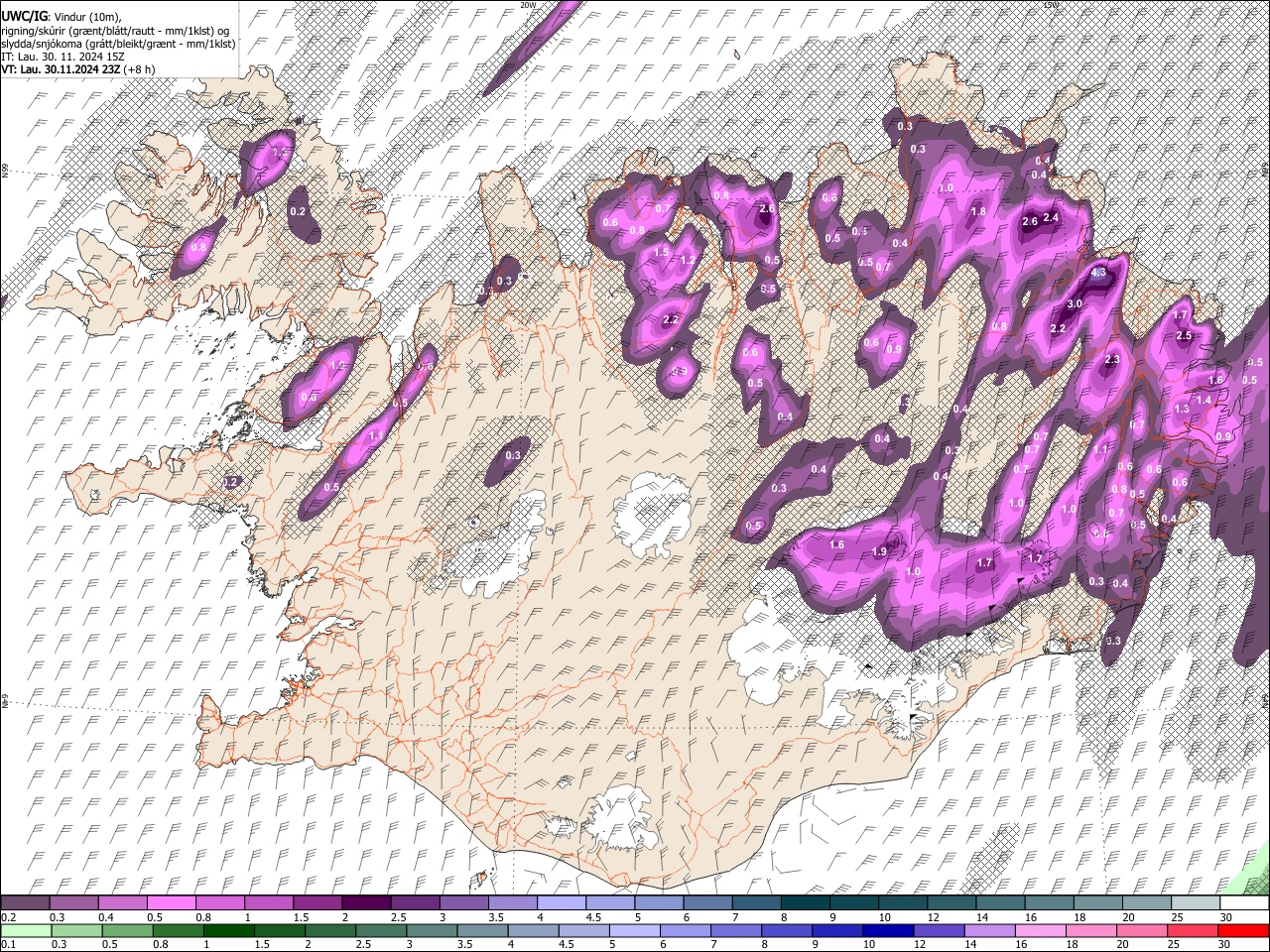Click the UWC/IG title text

[x=23, y=16]
